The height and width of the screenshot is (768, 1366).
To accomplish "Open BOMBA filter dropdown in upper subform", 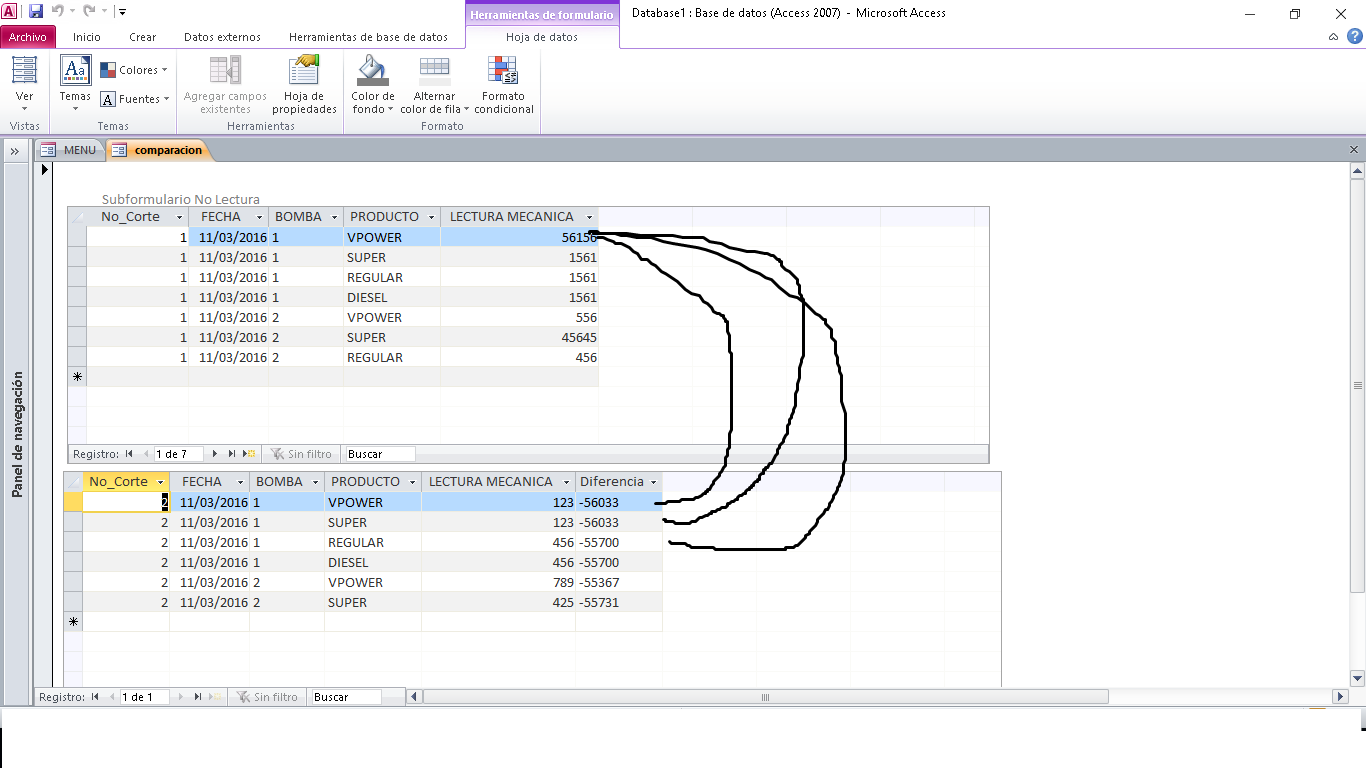I will pyautogui.click(x=334, y=217).
